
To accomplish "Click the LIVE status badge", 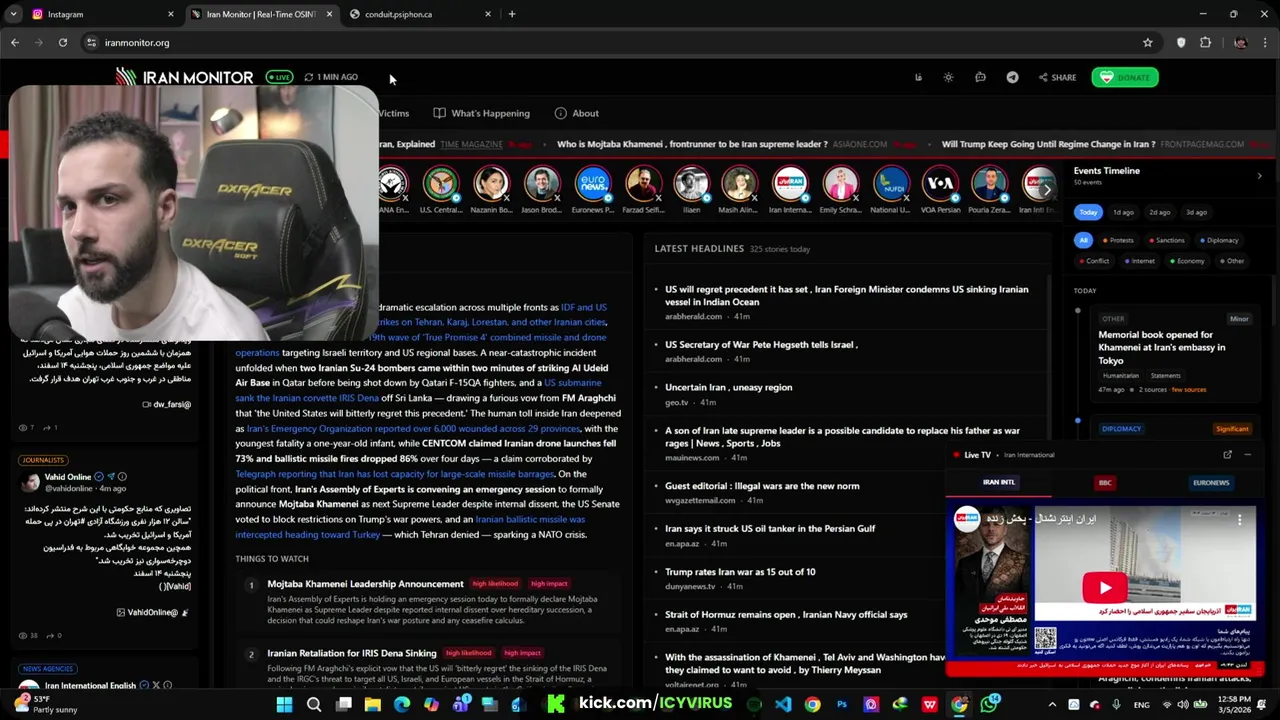I will [279, 77].
